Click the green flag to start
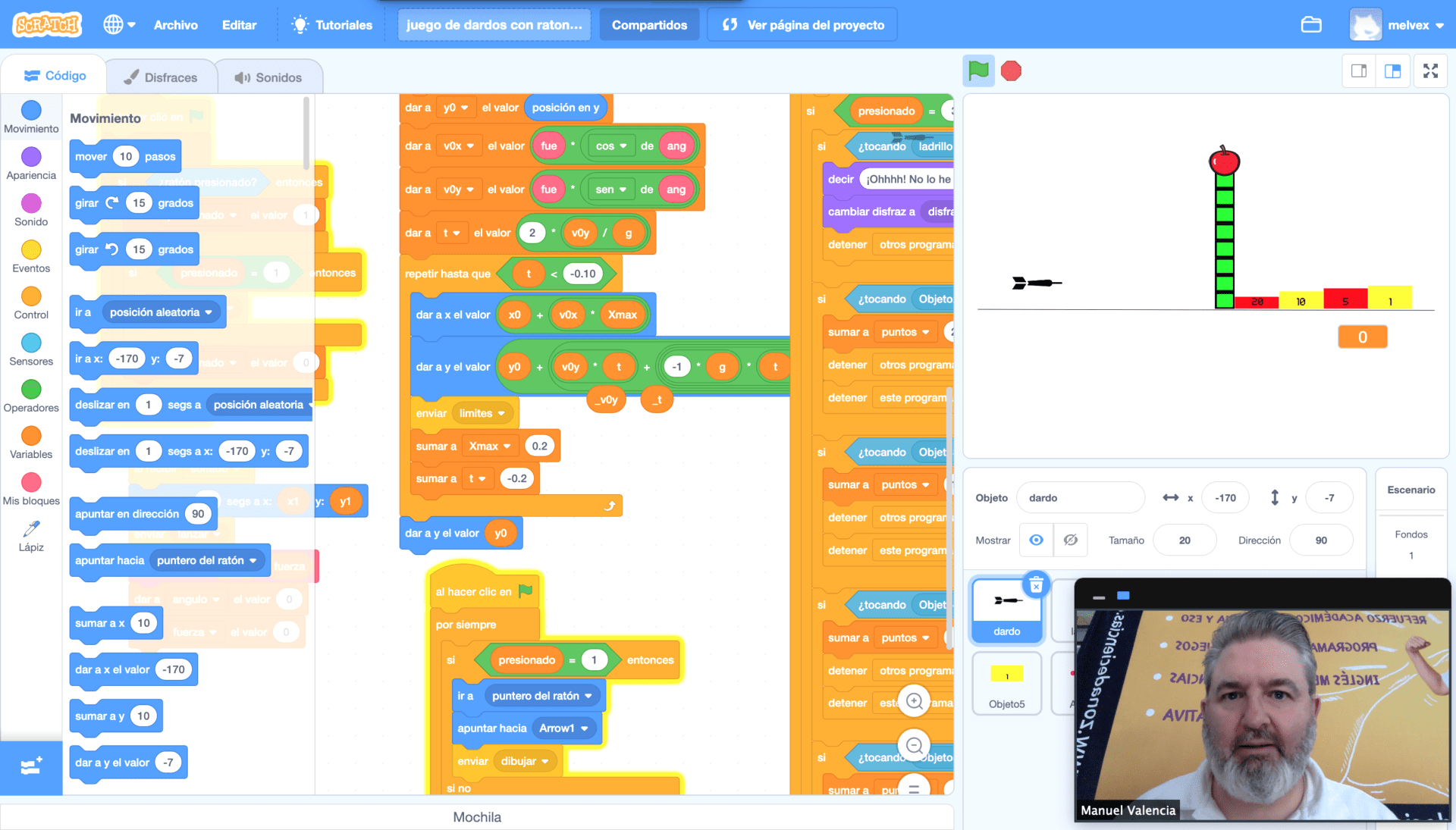The height and width of the screenshot is (830, 1456). click(x=978, y=71)
